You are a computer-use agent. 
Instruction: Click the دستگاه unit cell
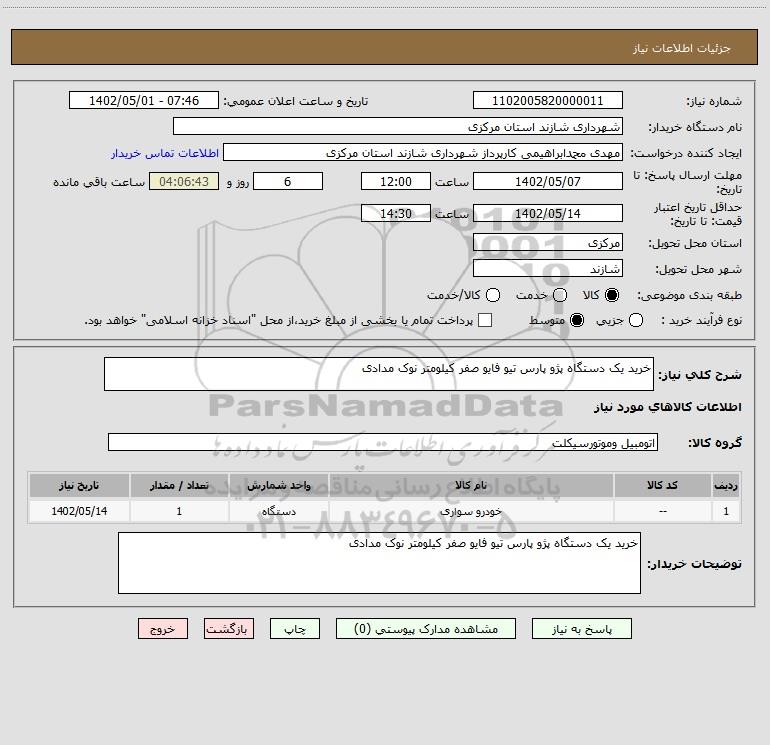coord(278,511)
